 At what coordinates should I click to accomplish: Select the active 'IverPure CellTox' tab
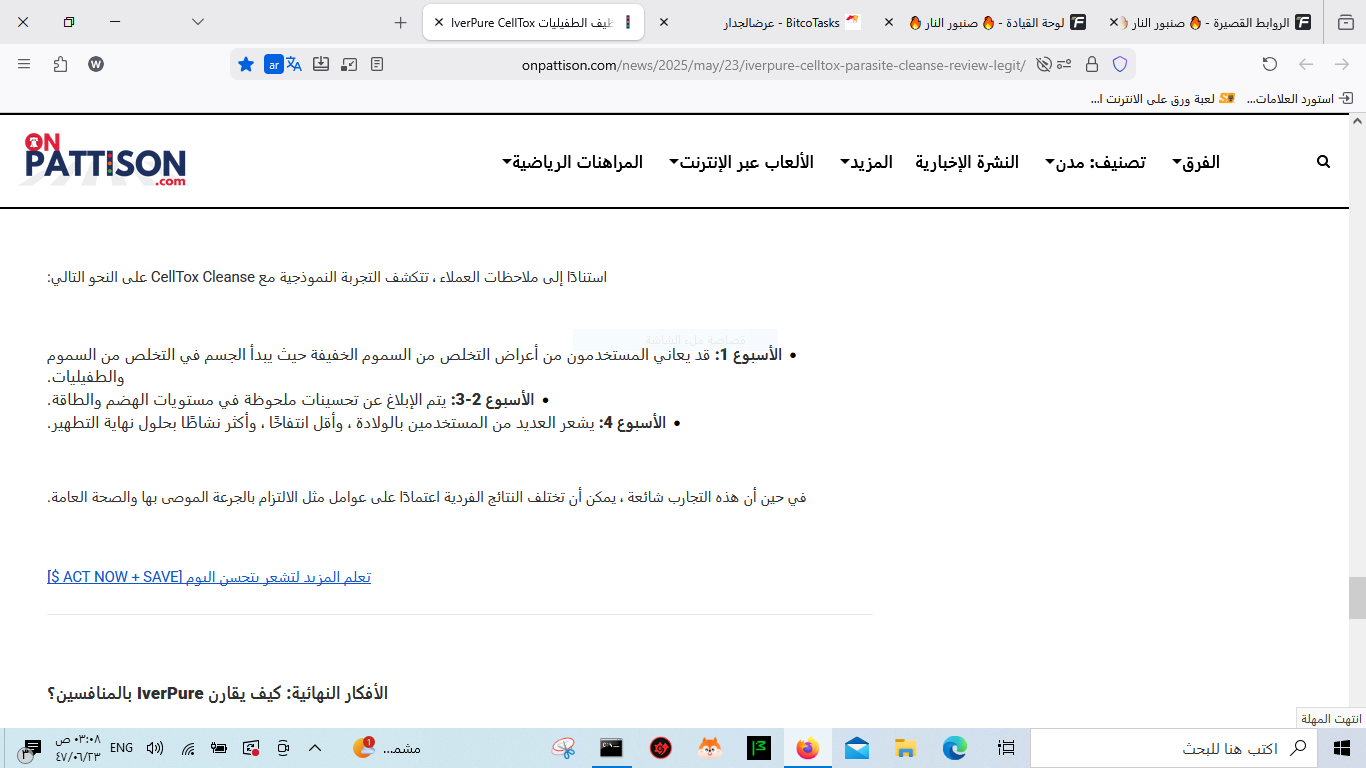click(x=533, y=22)
